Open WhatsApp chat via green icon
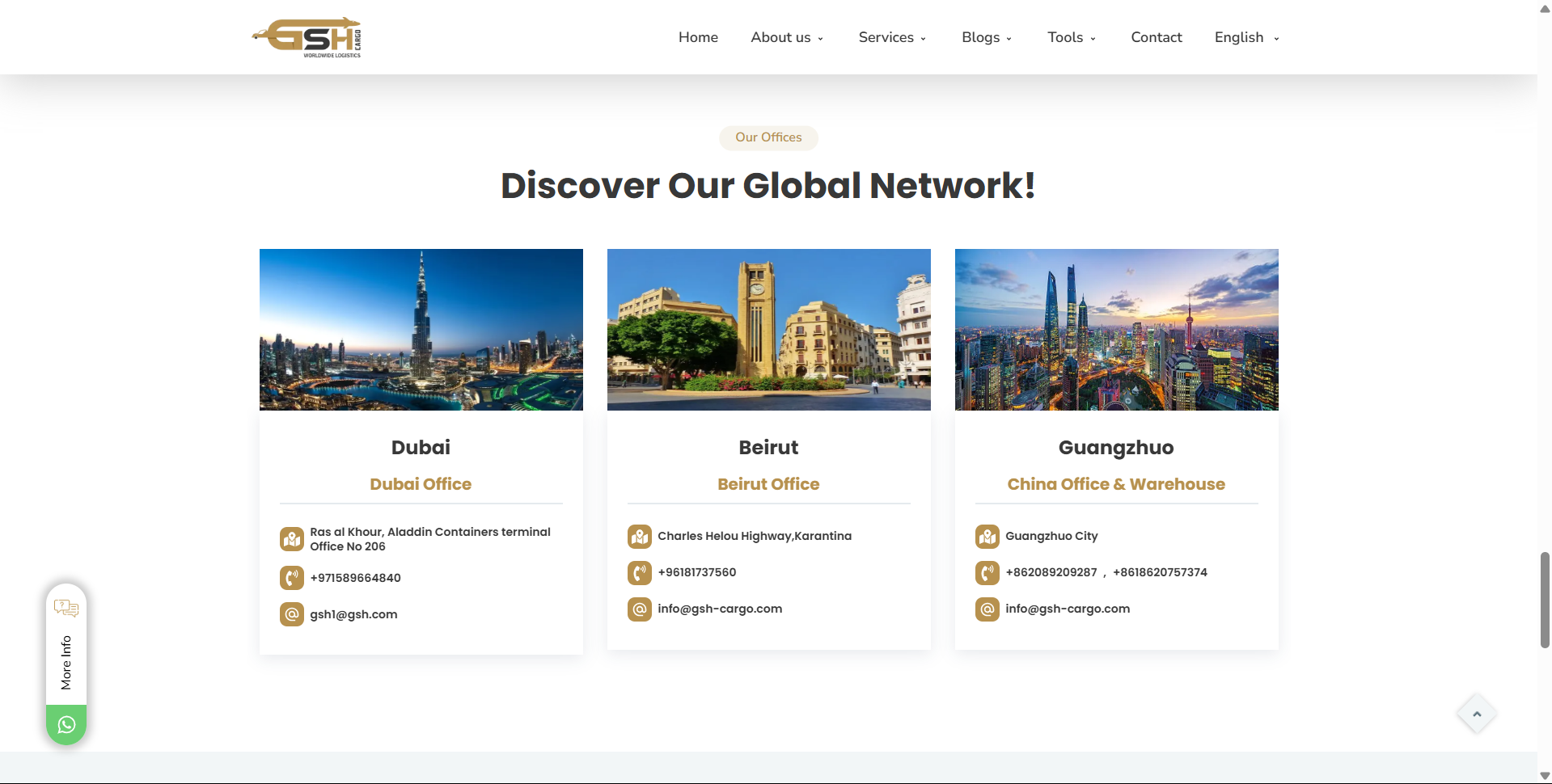 pos(66,725)
